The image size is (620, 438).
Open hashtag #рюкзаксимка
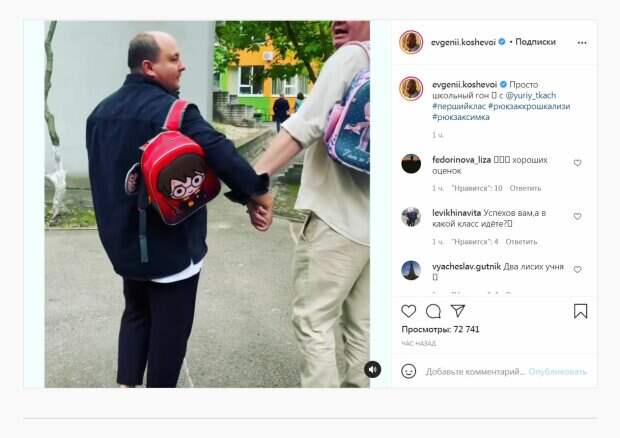click(461, 117)
